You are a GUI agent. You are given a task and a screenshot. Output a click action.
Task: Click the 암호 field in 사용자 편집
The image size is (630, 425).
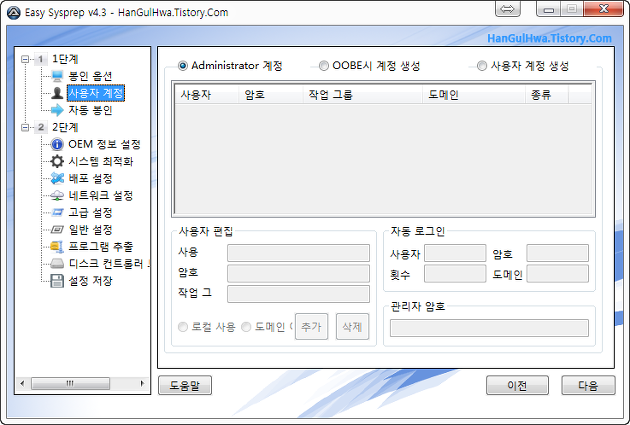[x=298, y=274]
